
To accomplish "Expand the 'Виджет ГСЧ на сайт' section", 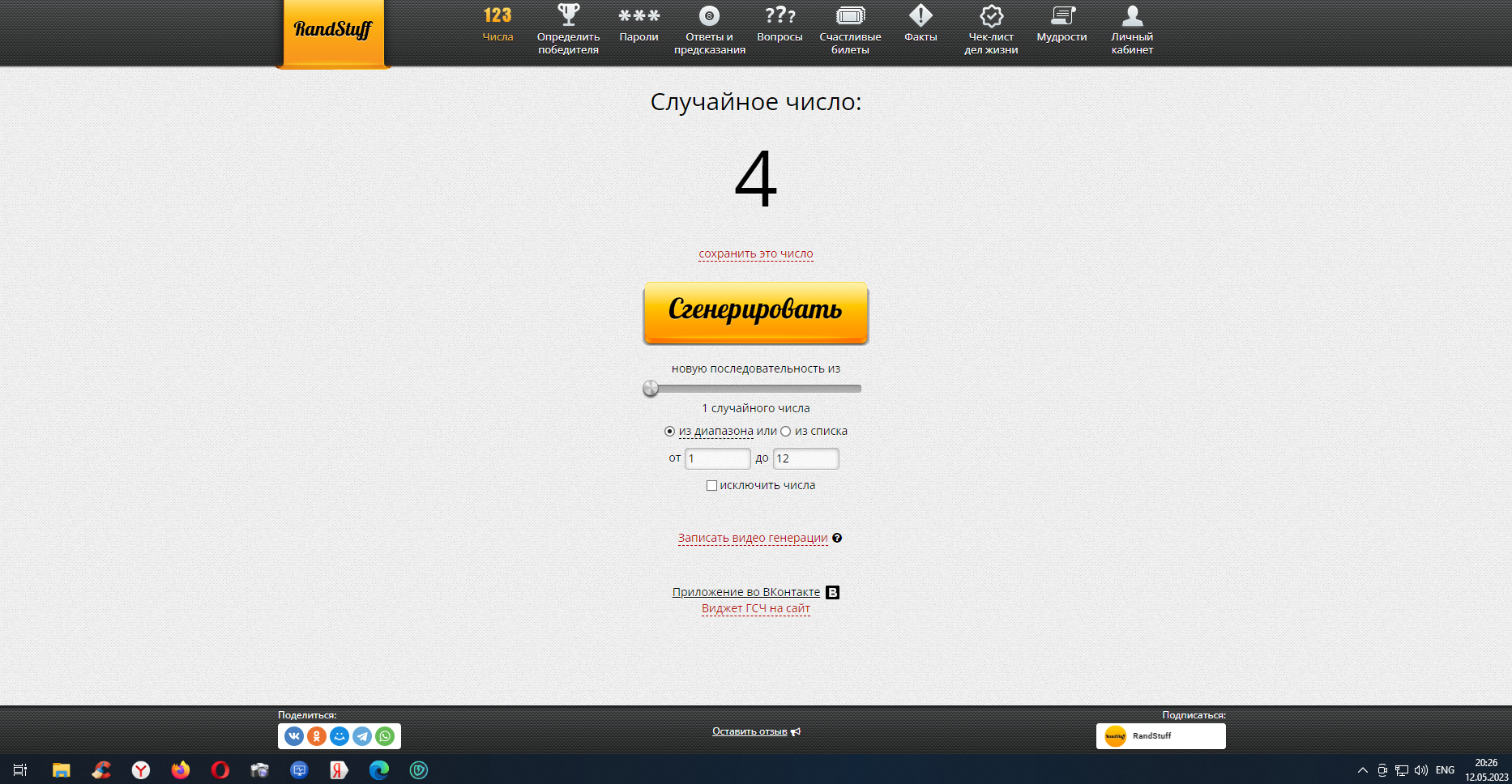I will pyautogui.click(x=755, y=608).
